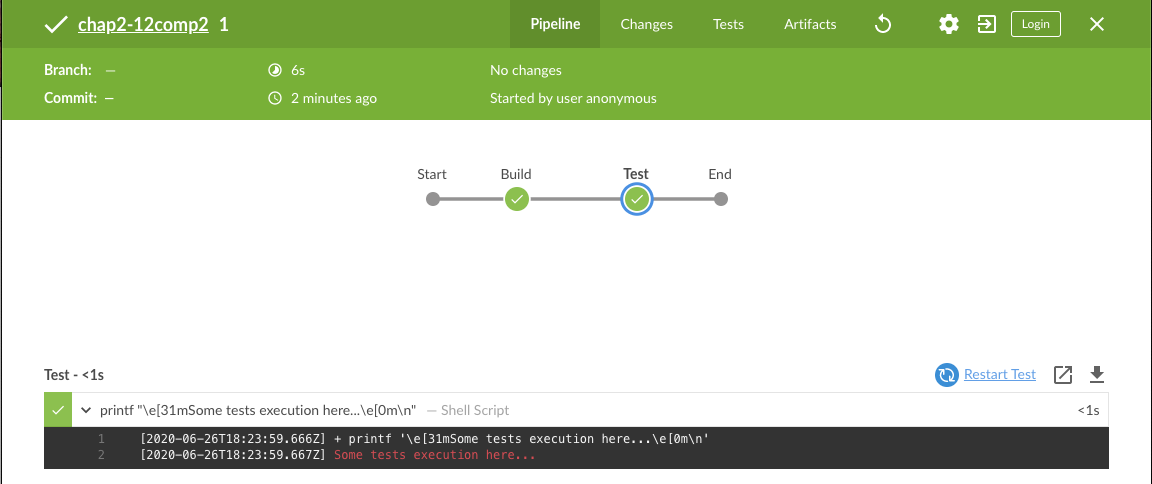The width and height of the screenshot is (1152, 484).
Task: Click the rerun pipeline icon
Action: click(883, 24)
